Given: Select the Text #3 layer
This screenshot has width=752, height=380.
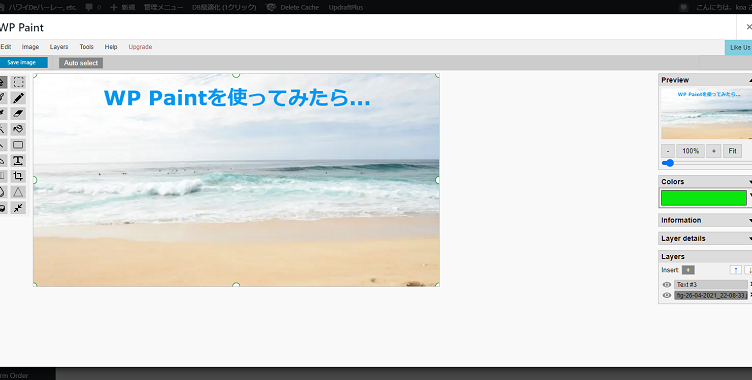Looking at the screenshot, I should click(x=710, y=285).
